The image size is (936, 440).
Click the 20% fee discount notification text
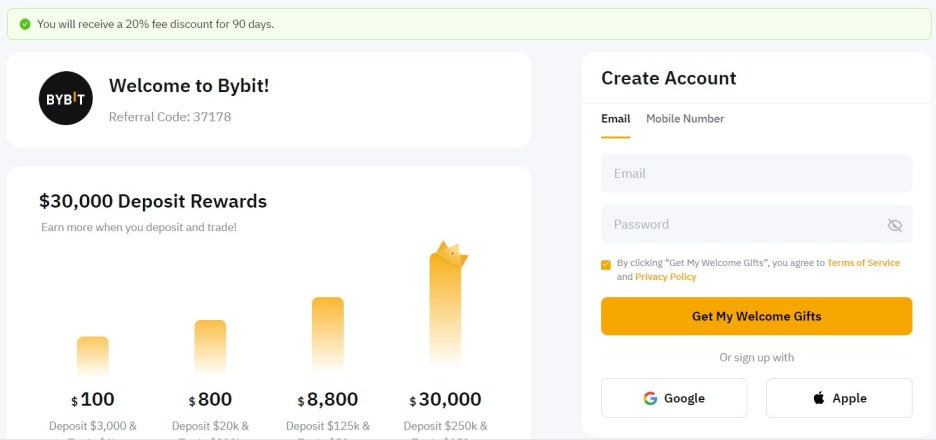tap(155, 24)
